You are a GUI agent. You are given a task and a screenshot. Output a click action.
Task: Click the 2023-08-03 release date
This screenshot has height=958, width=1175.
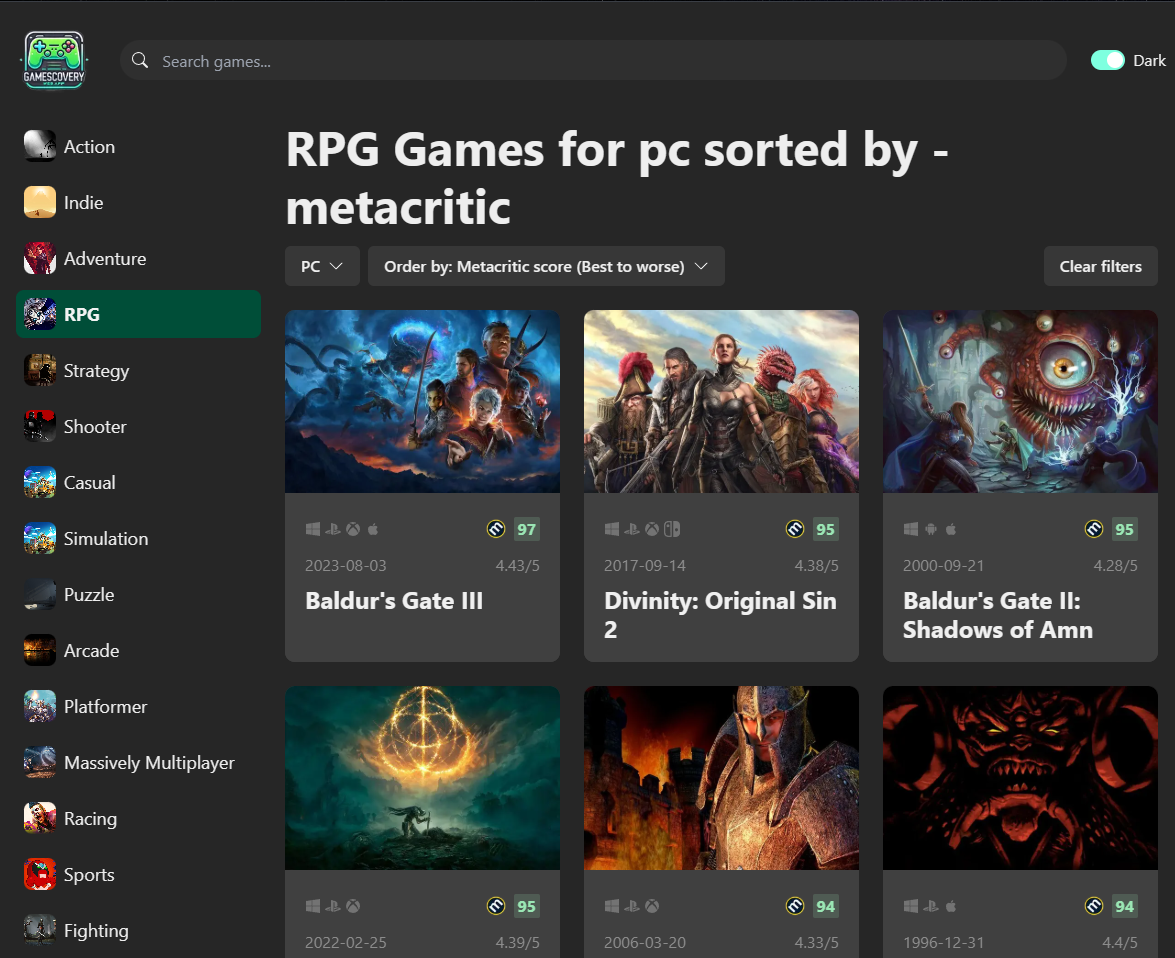(x=345, y=566)
